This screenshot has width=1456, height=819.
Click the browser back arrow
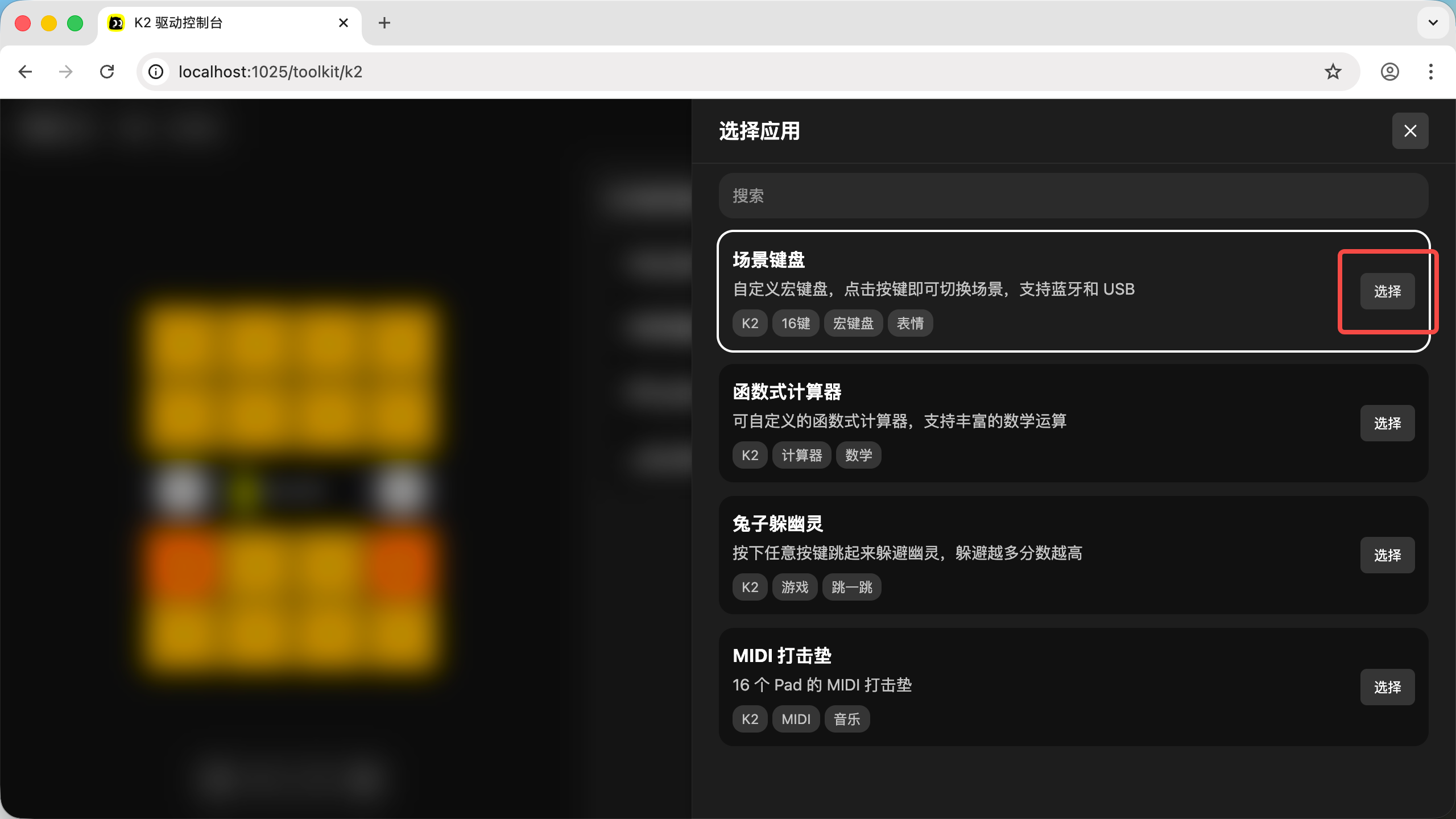coord(25,72)
